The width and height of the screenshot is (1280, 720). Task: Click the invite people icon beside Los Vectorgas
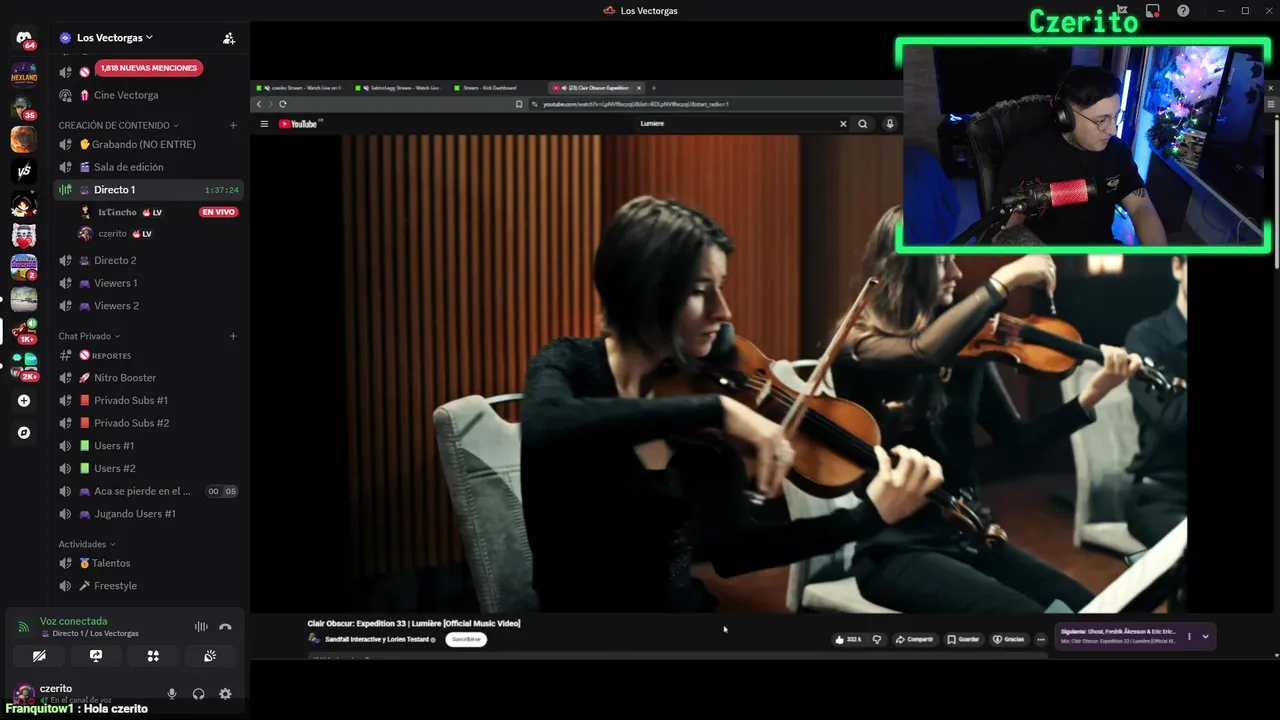(229, 38)
